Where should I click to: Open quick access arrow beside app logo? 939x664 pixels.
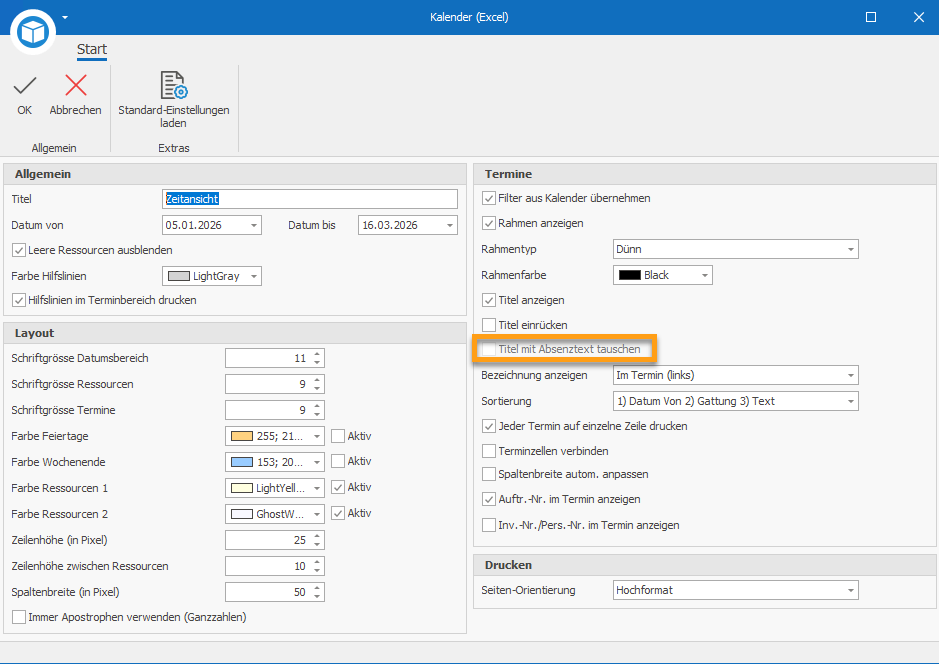pos(65,17)
